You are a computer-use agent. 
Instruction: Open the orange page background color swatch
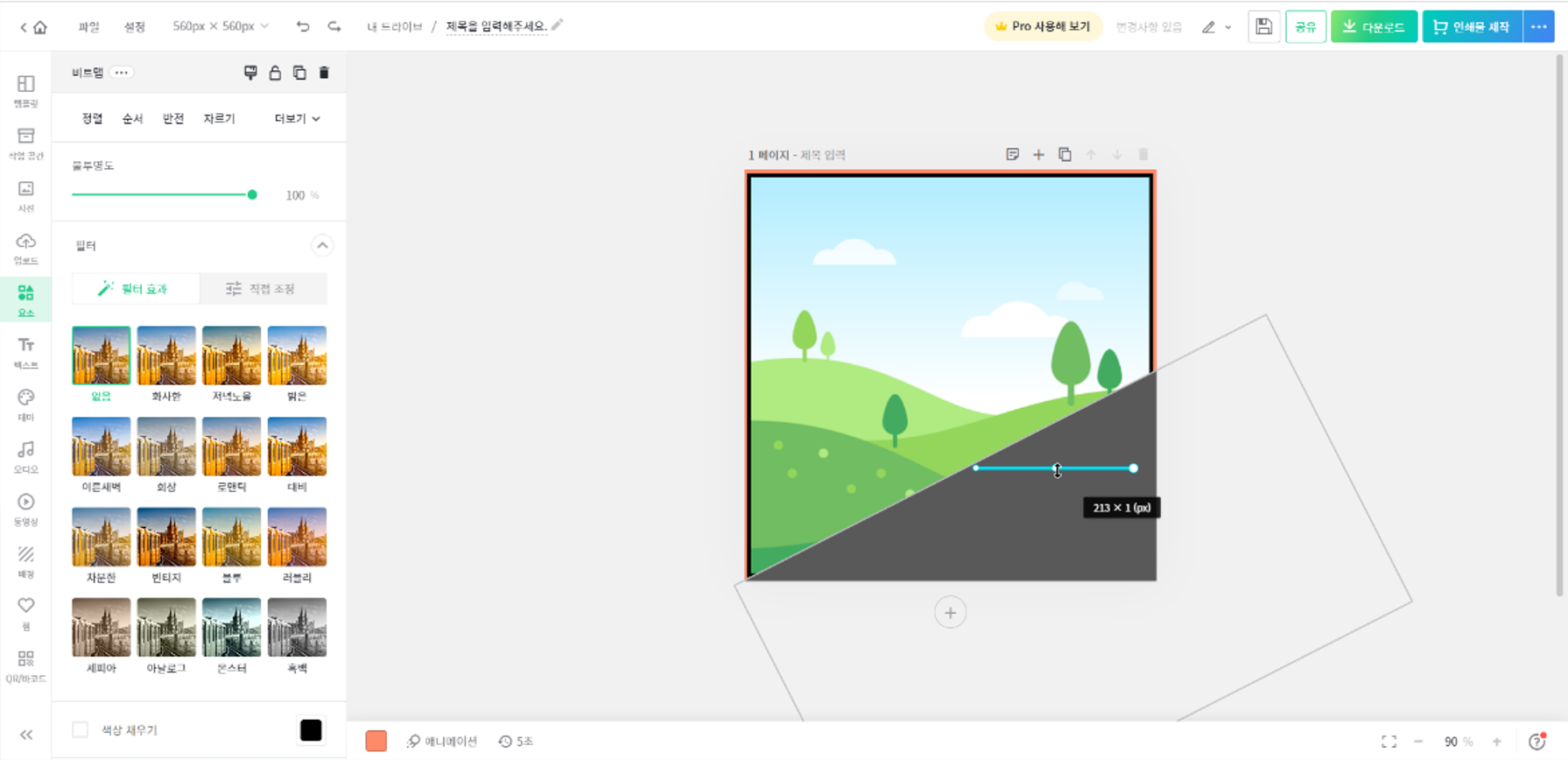tap(376, 742)
